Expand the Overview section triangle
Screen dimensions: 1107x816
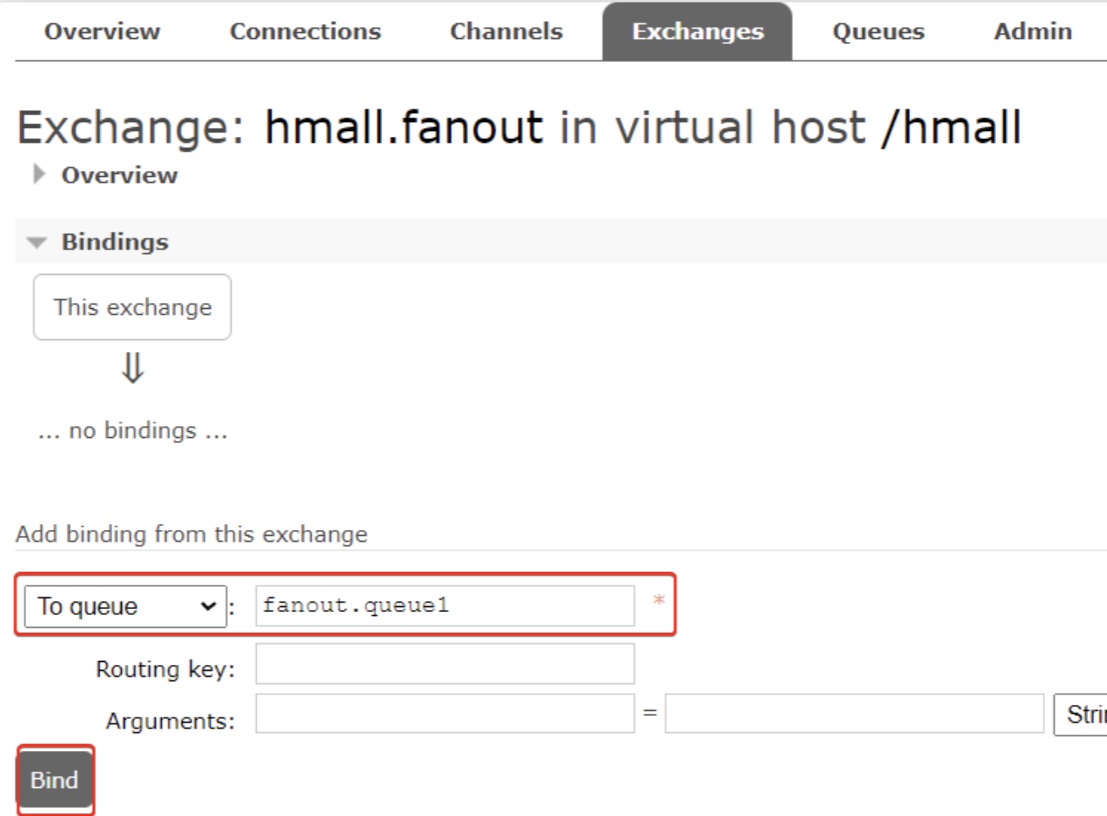click(x=41, y=176)
